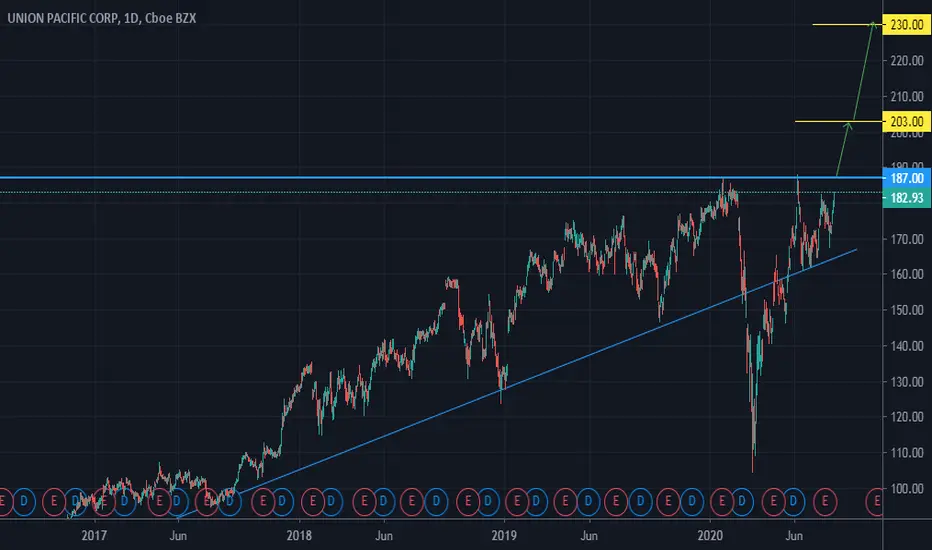Click the 2018 label on time axis
This screenshot has height=550, width=932.
(299, 536)
